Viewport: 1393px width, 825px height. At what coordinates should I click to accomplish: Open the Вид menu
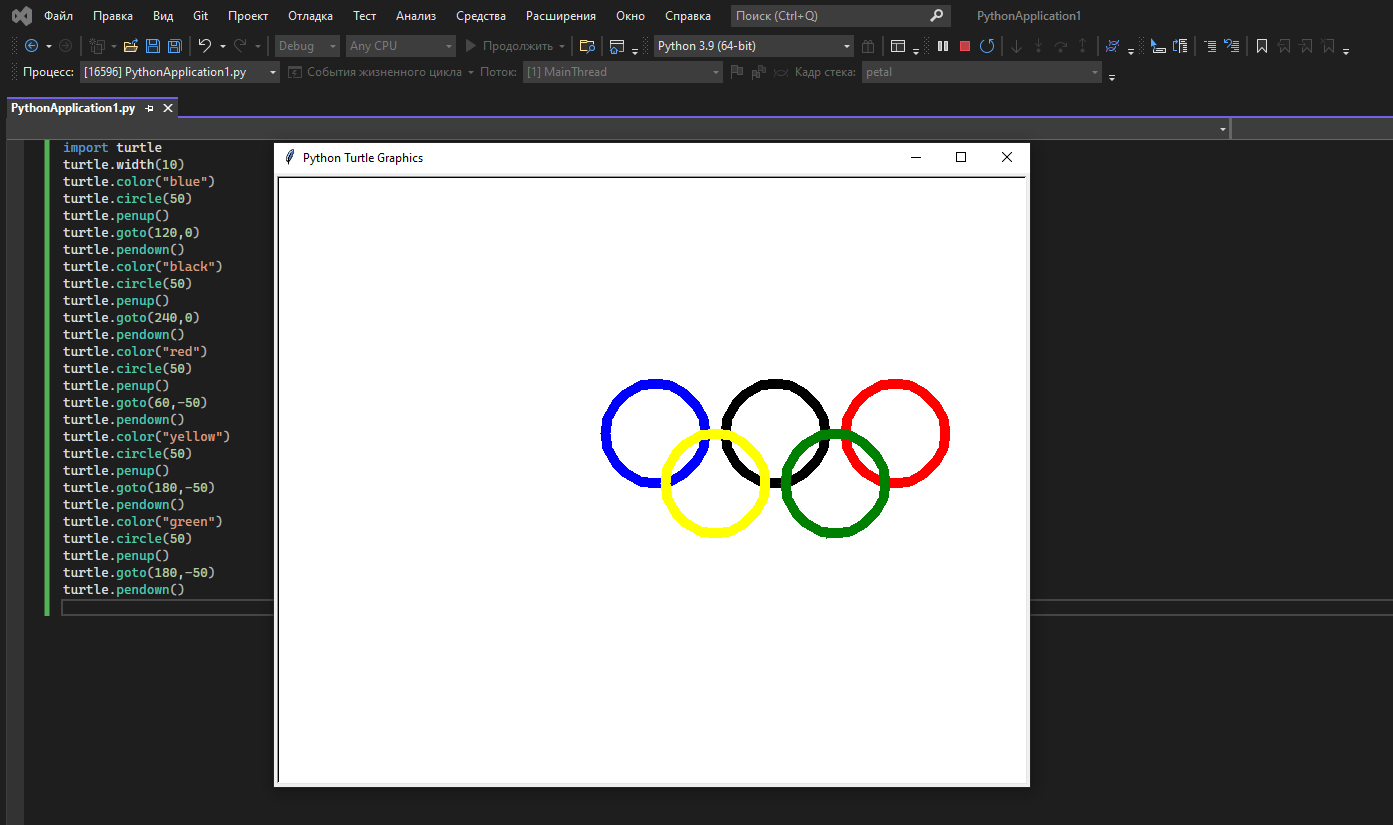[x=163, y=16]
